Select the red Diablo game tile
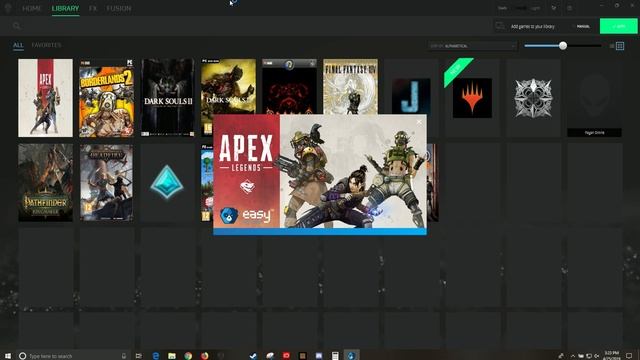Screen dimensions: 640x360 tap(289, 86)
